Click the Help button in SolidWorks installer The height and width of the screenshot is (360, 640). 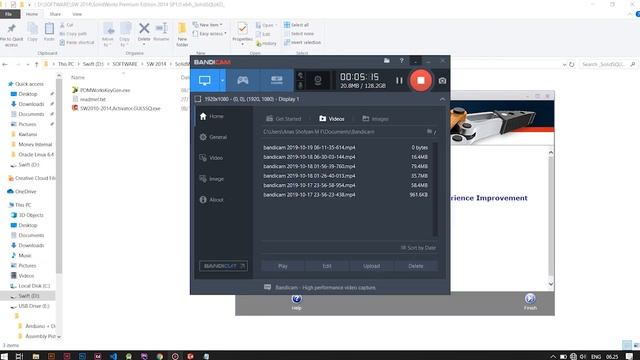pyautogui.click(x=296, y=302)
